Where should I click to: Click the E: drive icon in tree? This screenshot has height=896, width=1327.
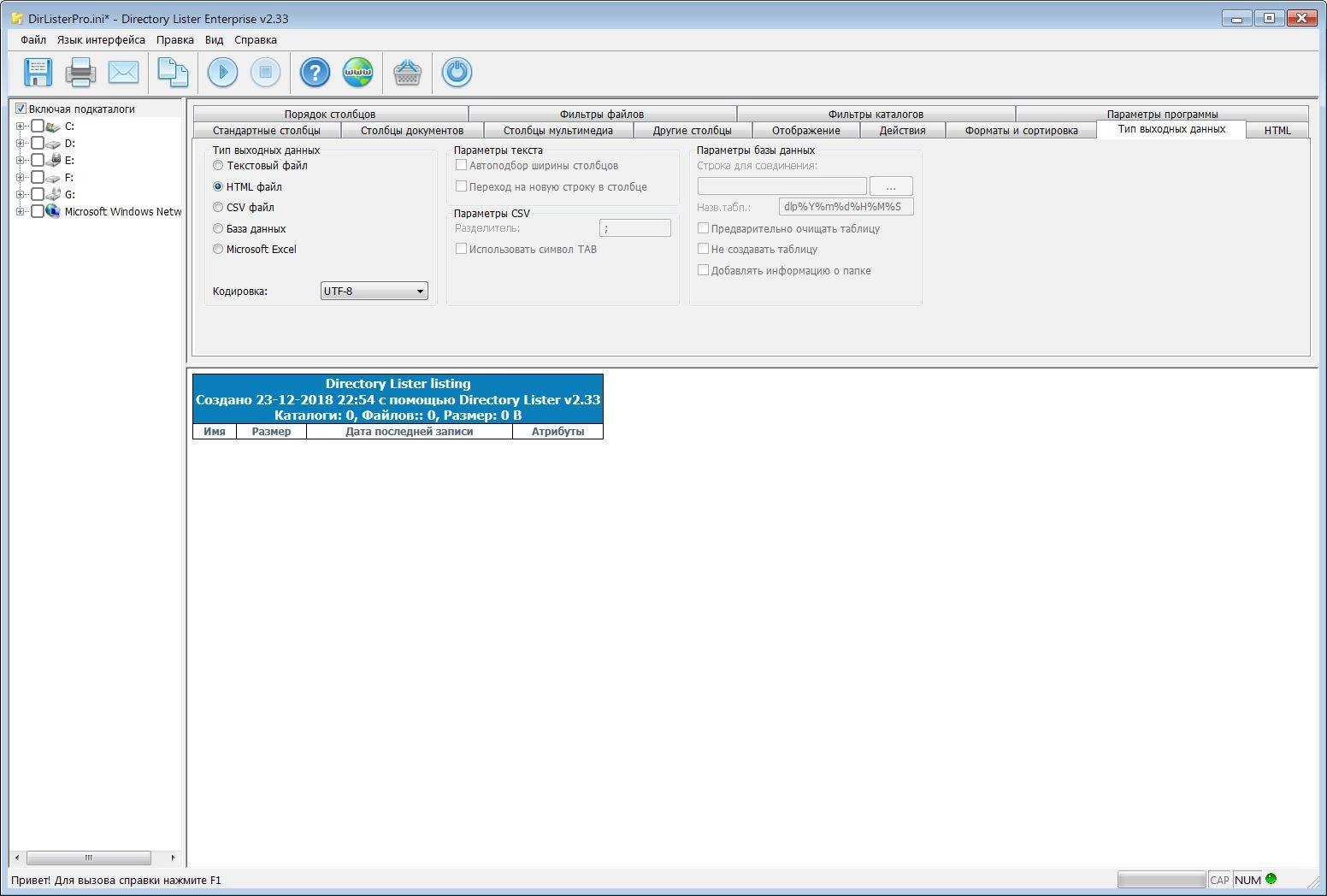(53, 160)
